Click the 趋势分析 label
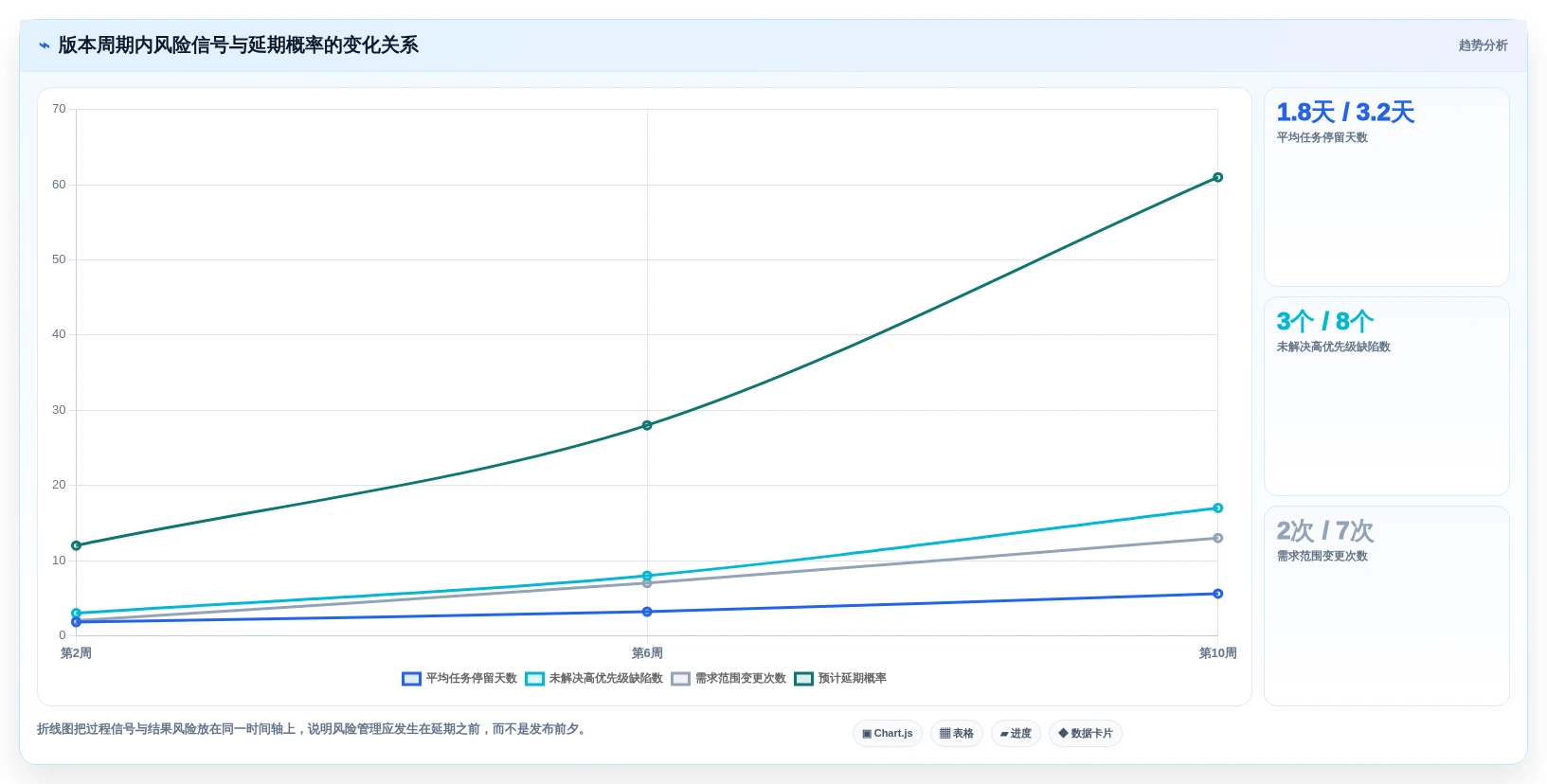The height and width of the screenshot is (784, 1547). pyautogui.click(x=1483, y=45)
